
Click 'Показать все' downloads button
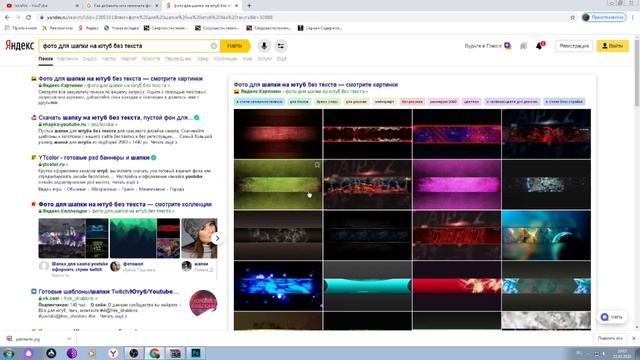click(x=610, y=338)
